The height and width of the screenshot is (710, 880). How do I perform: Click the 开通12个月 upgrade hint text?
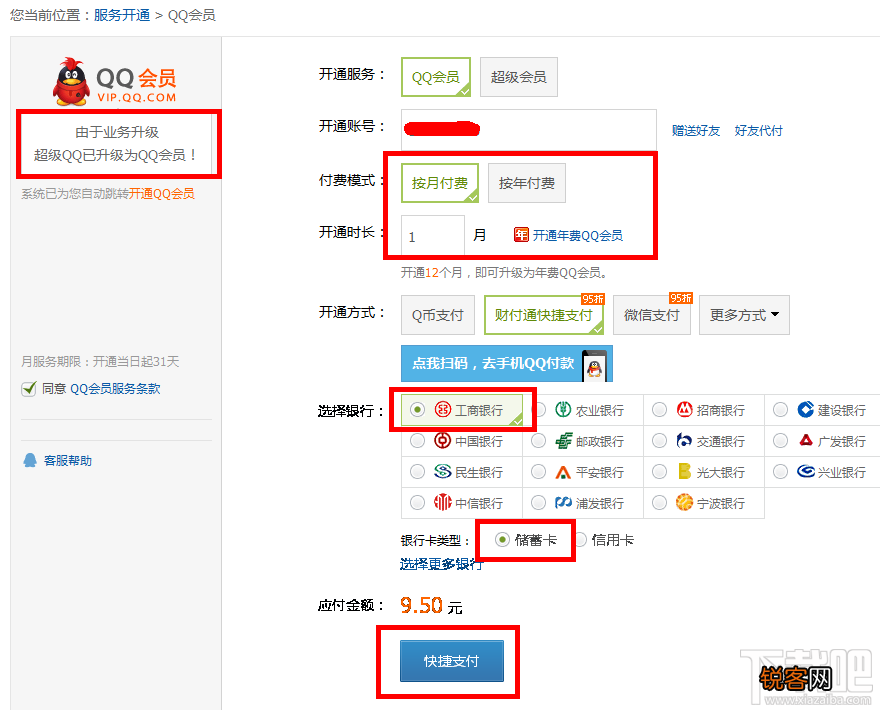tap(504, 273)
